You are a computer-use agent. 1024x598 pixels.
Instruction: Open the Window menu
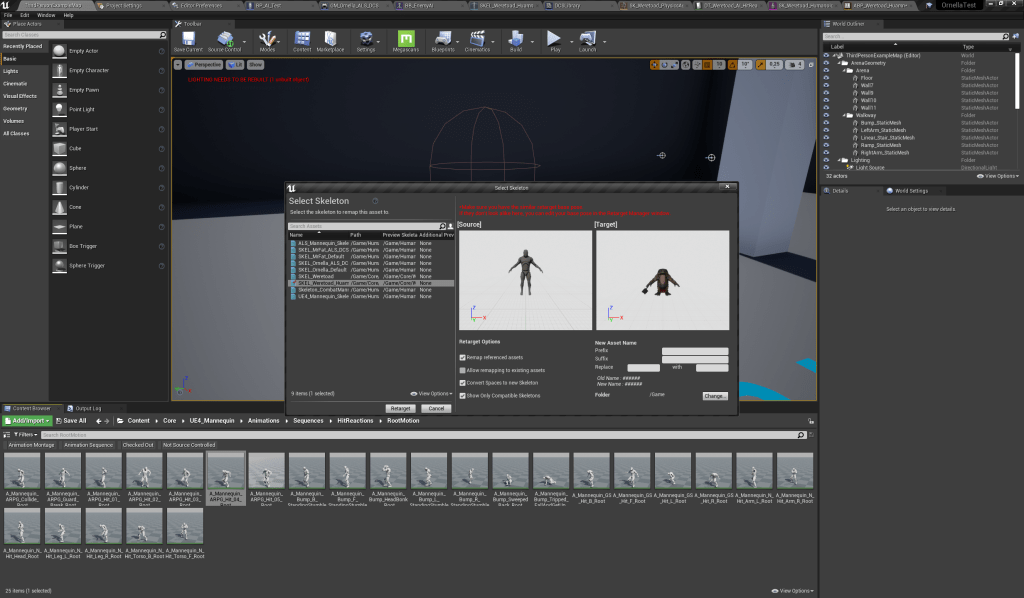(x=46, y=15)
